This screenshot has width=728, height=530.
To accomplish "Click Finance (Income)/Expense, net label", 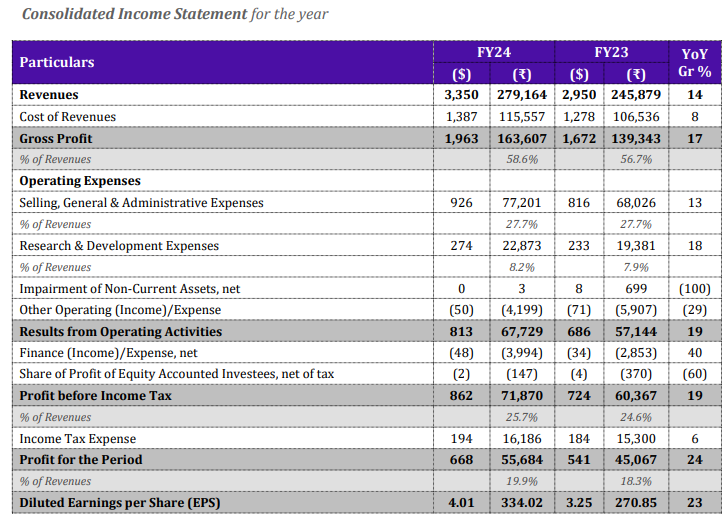I will [109, 353].
